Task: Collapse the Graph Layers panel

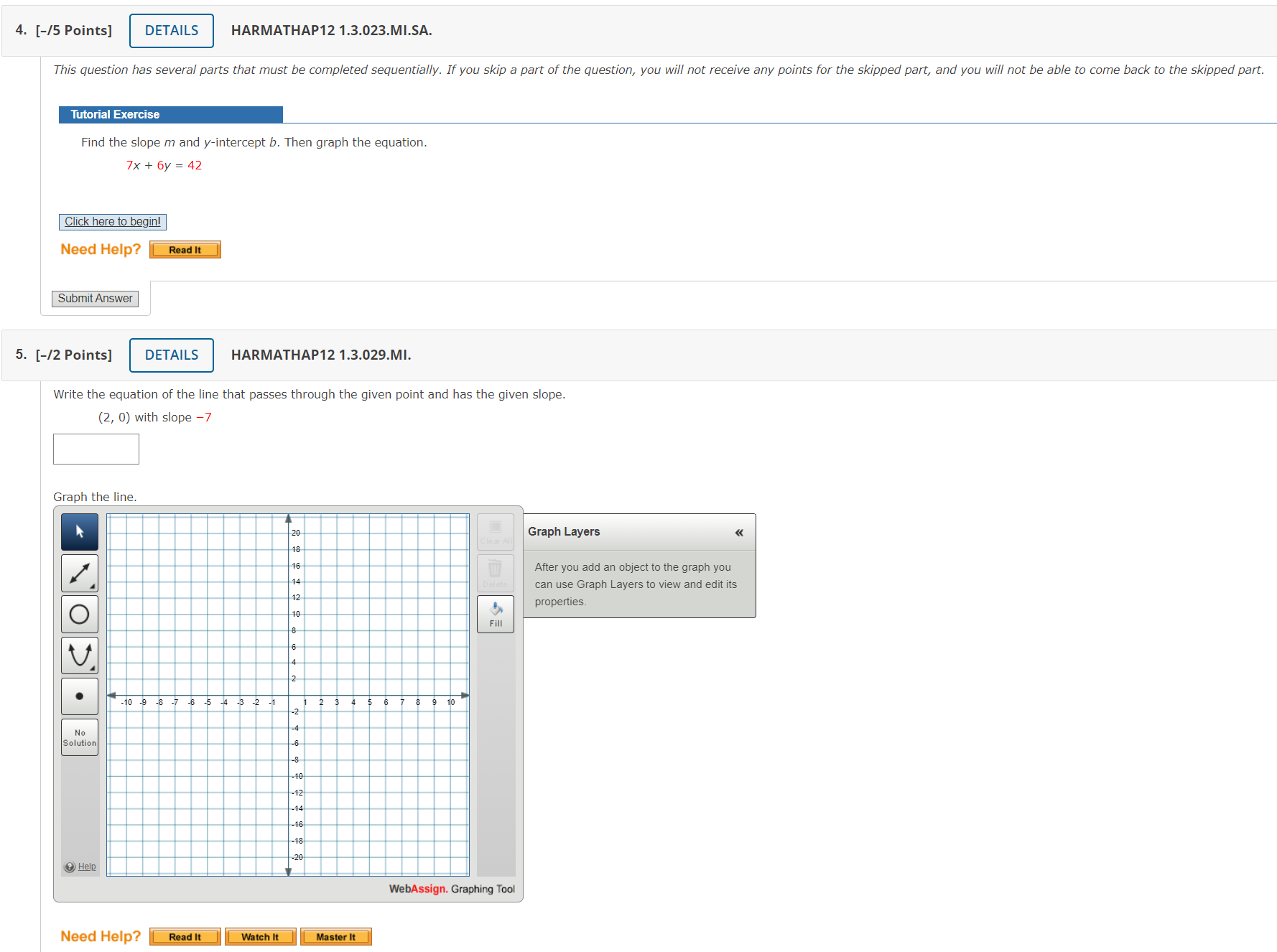Action: 739,532
